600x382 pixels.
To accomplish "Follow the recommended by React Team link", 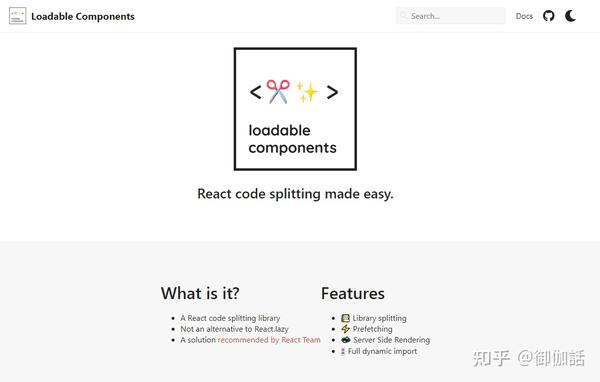I will click(x=269, y=340).
